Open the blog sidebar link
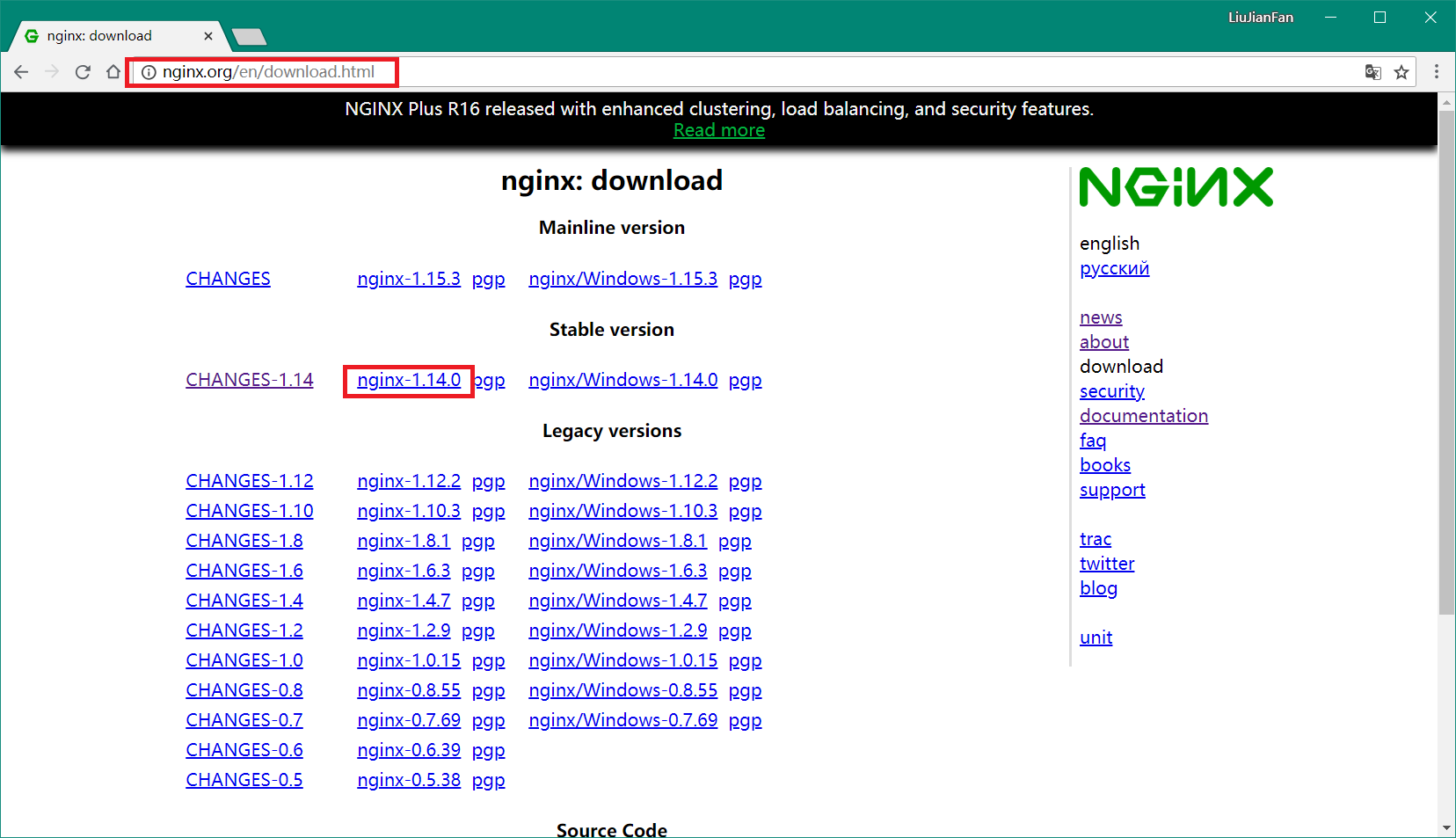Viewport: 1456px width, 838px height. point(1098,588)
